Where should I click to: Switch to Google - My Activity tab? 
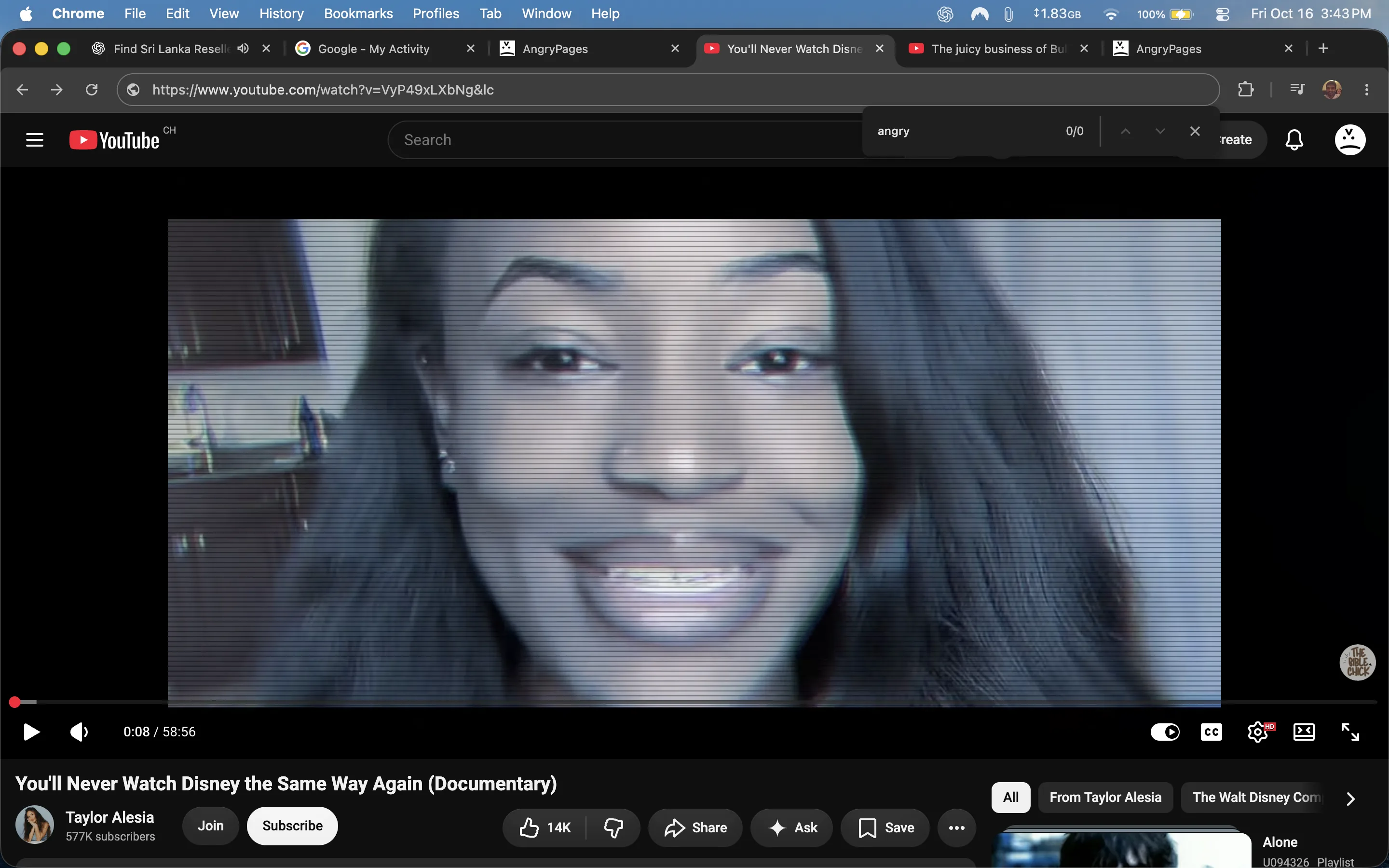click(386, 49)
